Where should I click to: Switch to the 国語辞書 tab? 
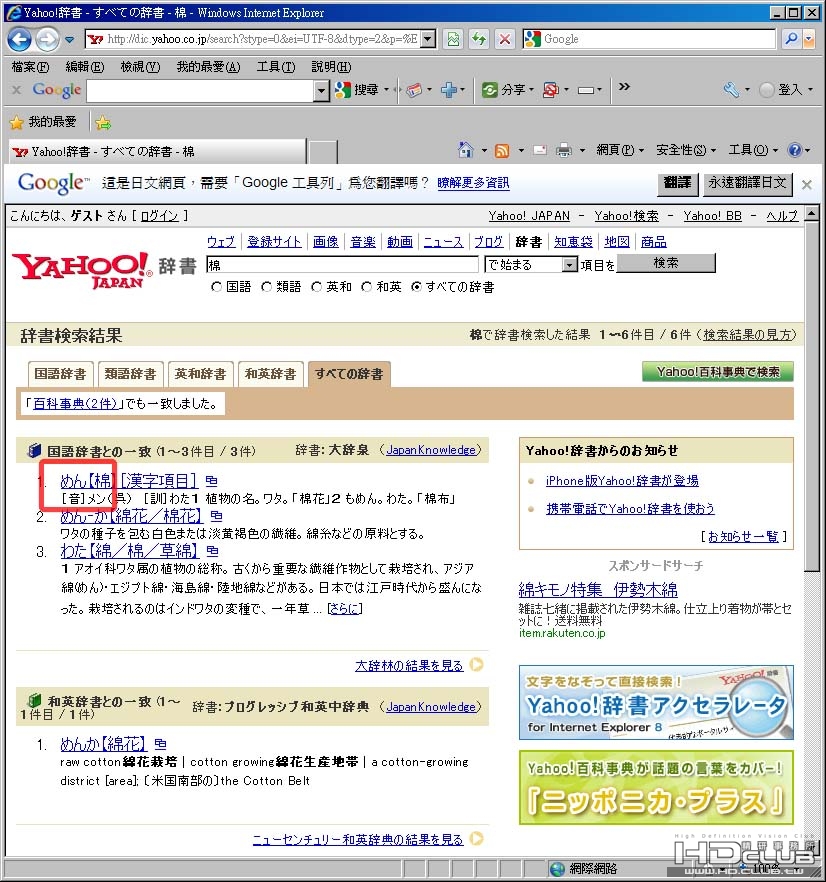tap(60, 374)
